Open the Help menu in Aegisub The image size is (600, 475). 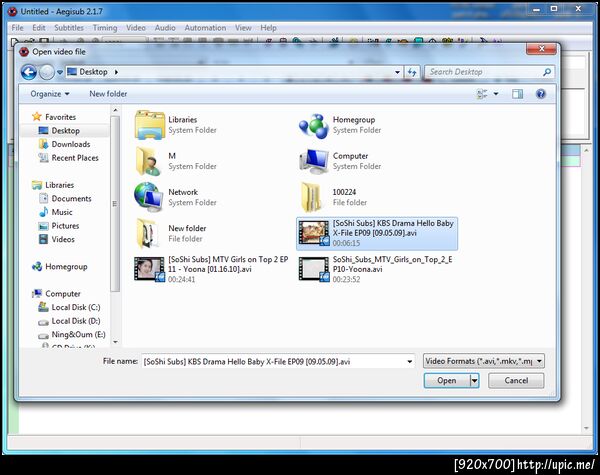tap(268, 28)
